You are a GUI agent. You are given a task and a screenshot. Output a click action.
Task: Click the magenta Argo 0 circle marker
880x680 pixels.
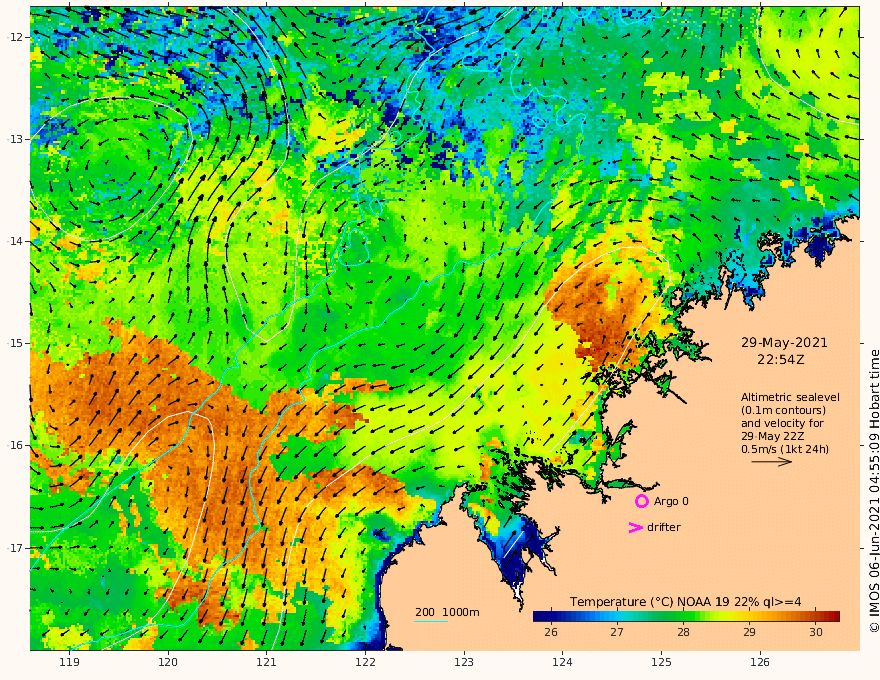(641, 501)
